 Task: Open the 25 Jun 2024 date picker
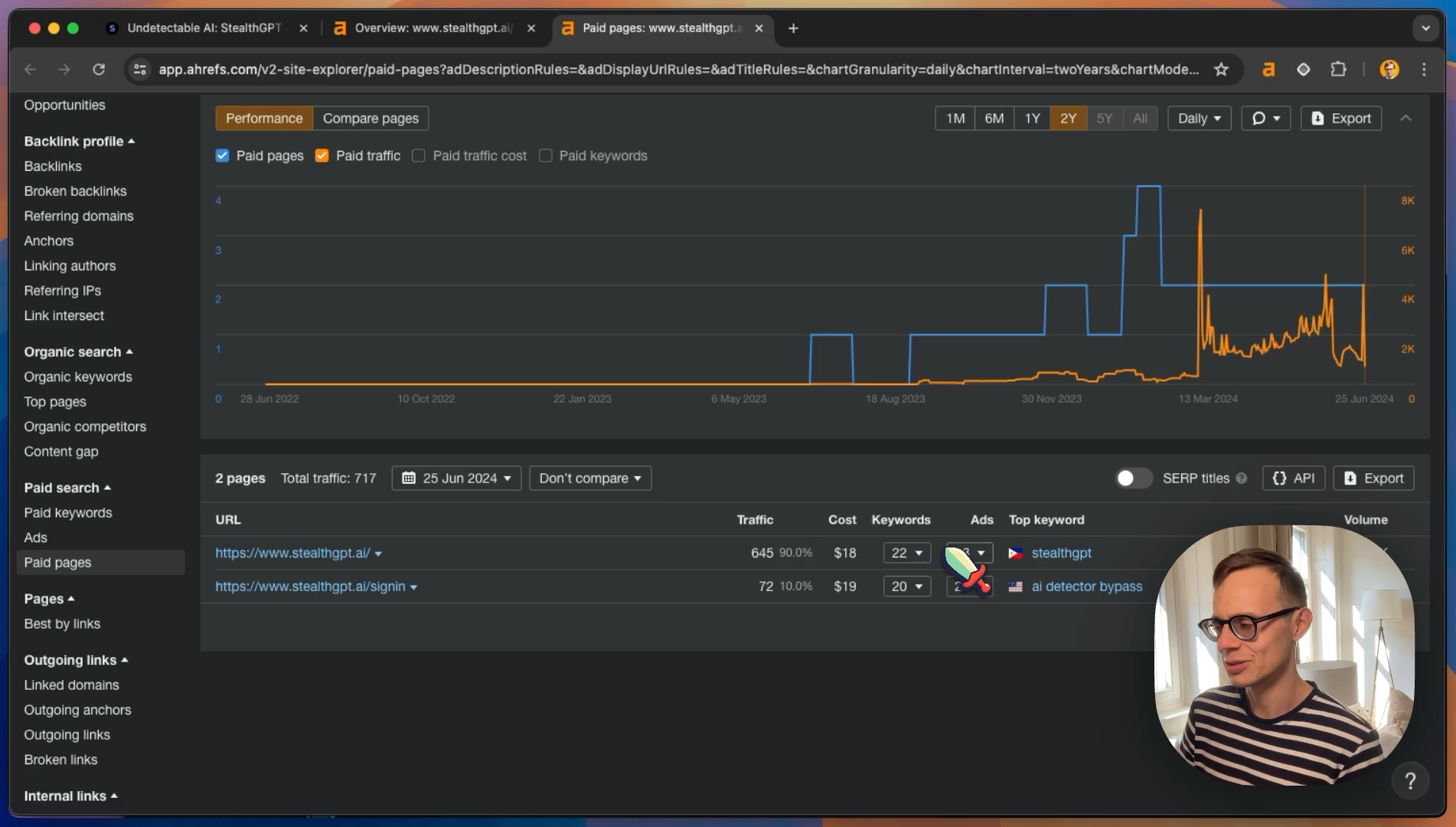pyautogui.click(x=456, y=478)
